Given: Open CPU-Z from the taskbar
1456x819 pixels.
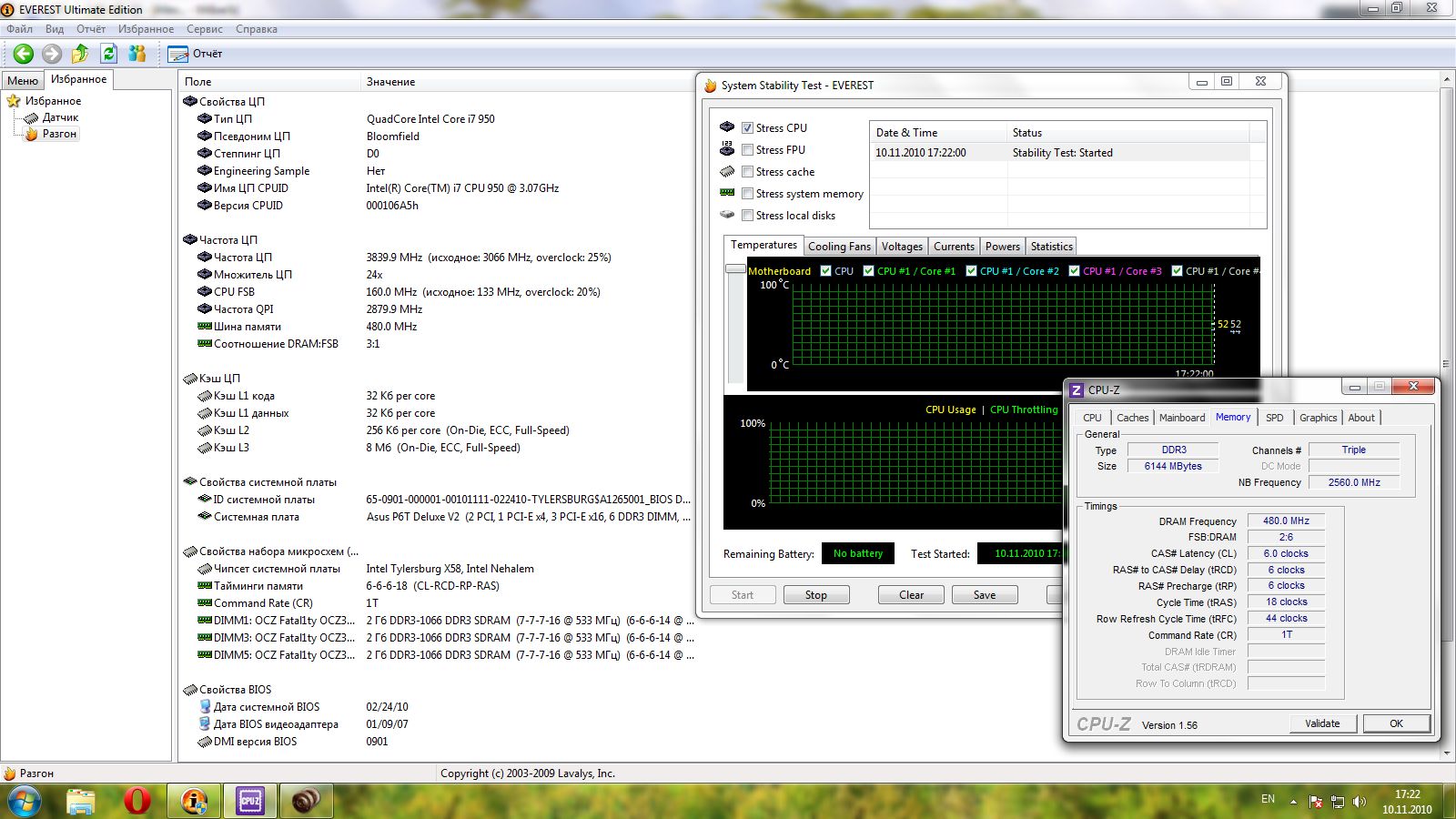Looking at the screenshot, I should pyautogui.click(x=250, y=801).
